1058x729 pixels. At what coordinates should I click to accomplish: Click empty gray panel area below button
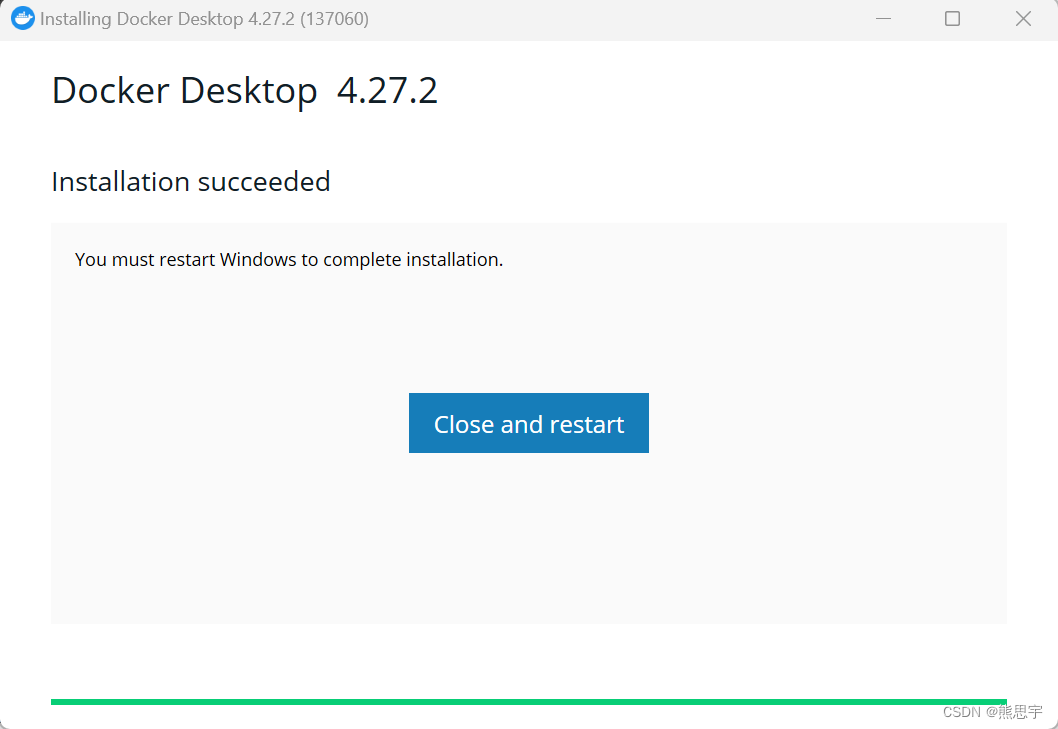528,540
